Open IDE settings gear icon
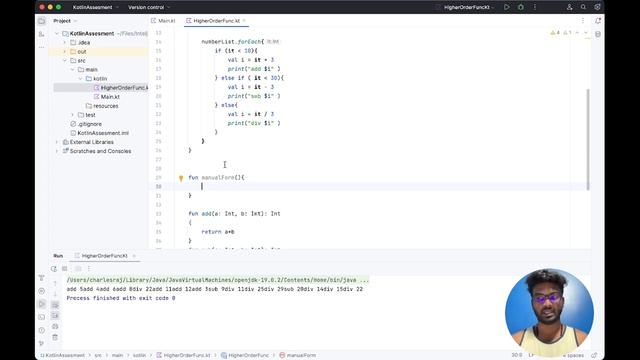The image size is (640, 360). tap(597, 7)
